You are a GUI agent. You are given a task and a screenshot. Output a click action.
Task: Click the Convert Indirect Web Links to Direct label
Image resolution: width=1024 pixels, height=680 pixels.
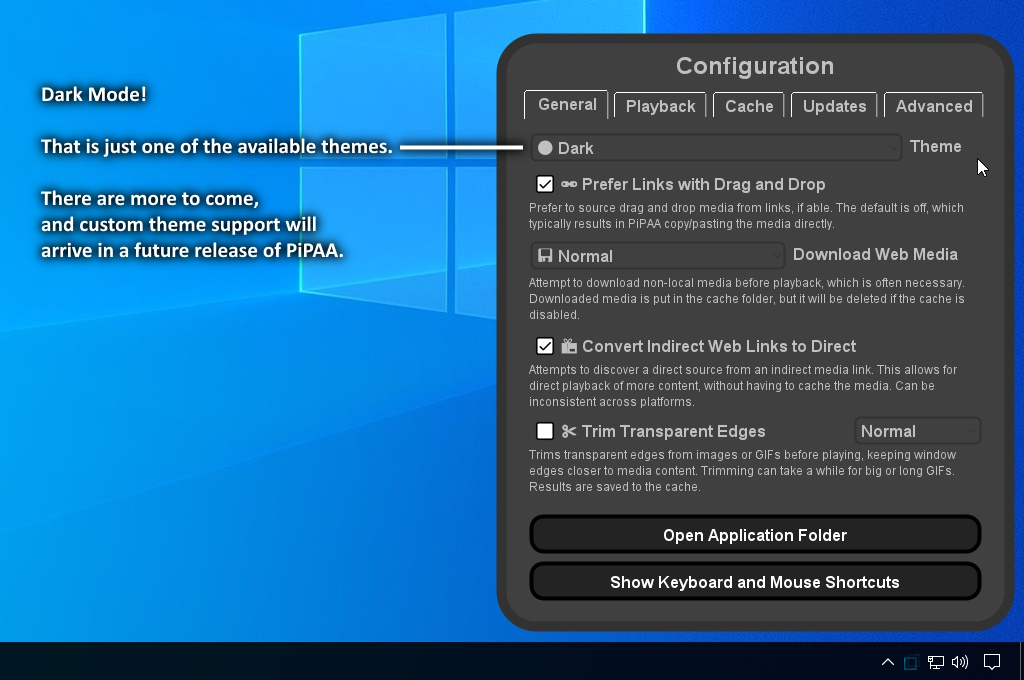point(719,346)
